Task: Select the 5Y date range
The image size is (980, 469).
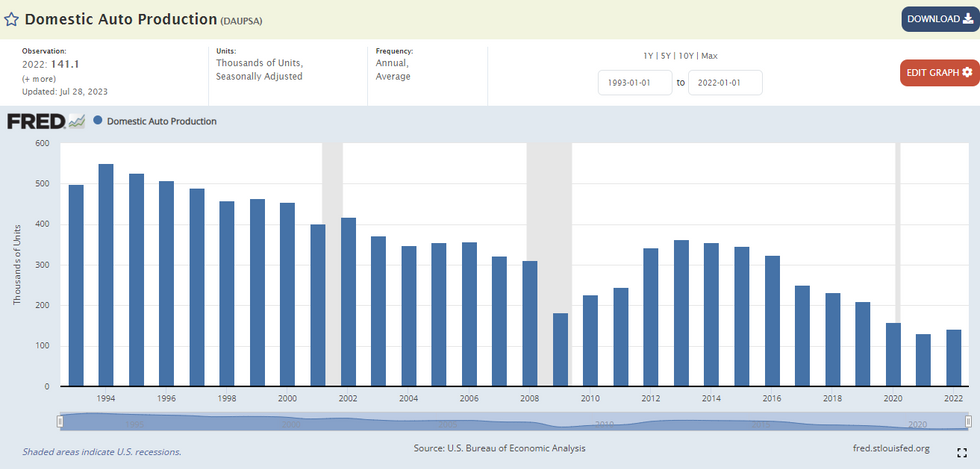Action: [x=666, y=56]
